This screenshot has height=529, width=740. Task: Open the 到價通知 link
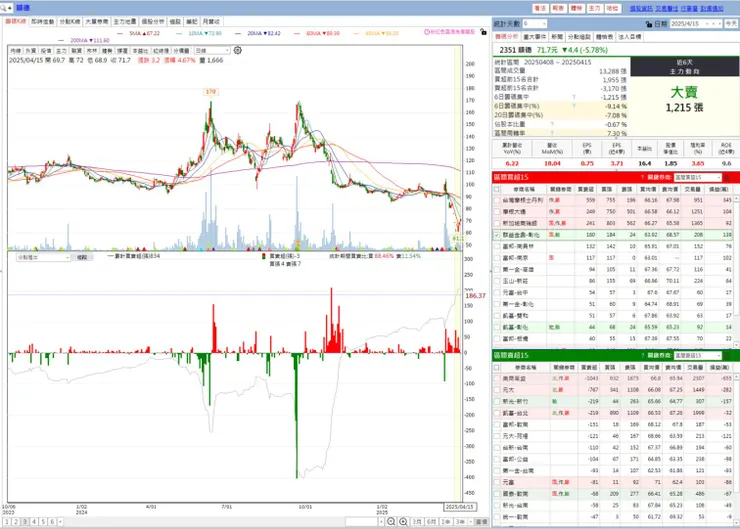[x=712, y=8]
